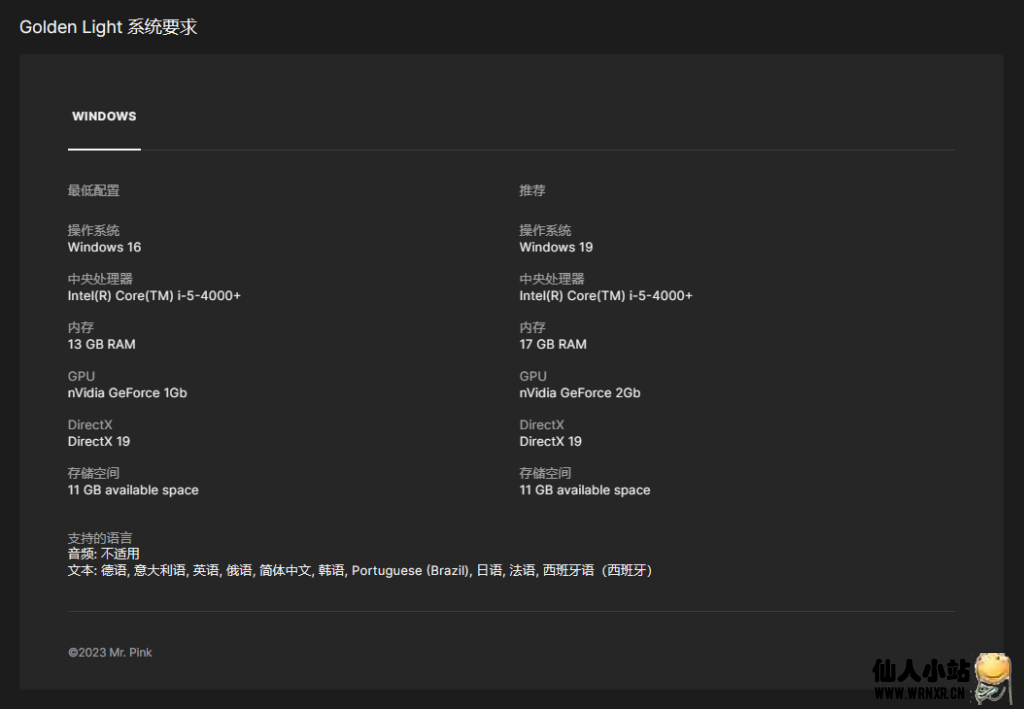Select the Windows 16 minimum OS text
The image size is (1024, 709).
click(104, 247)
